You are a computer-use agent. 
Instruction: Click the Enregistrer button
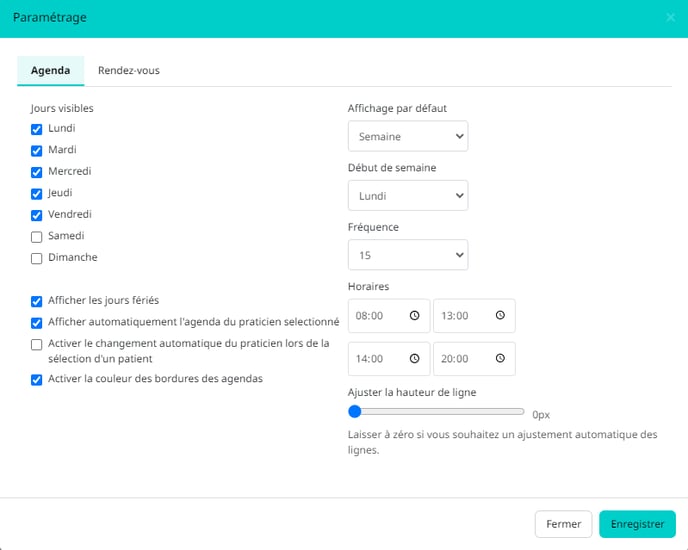637,524
